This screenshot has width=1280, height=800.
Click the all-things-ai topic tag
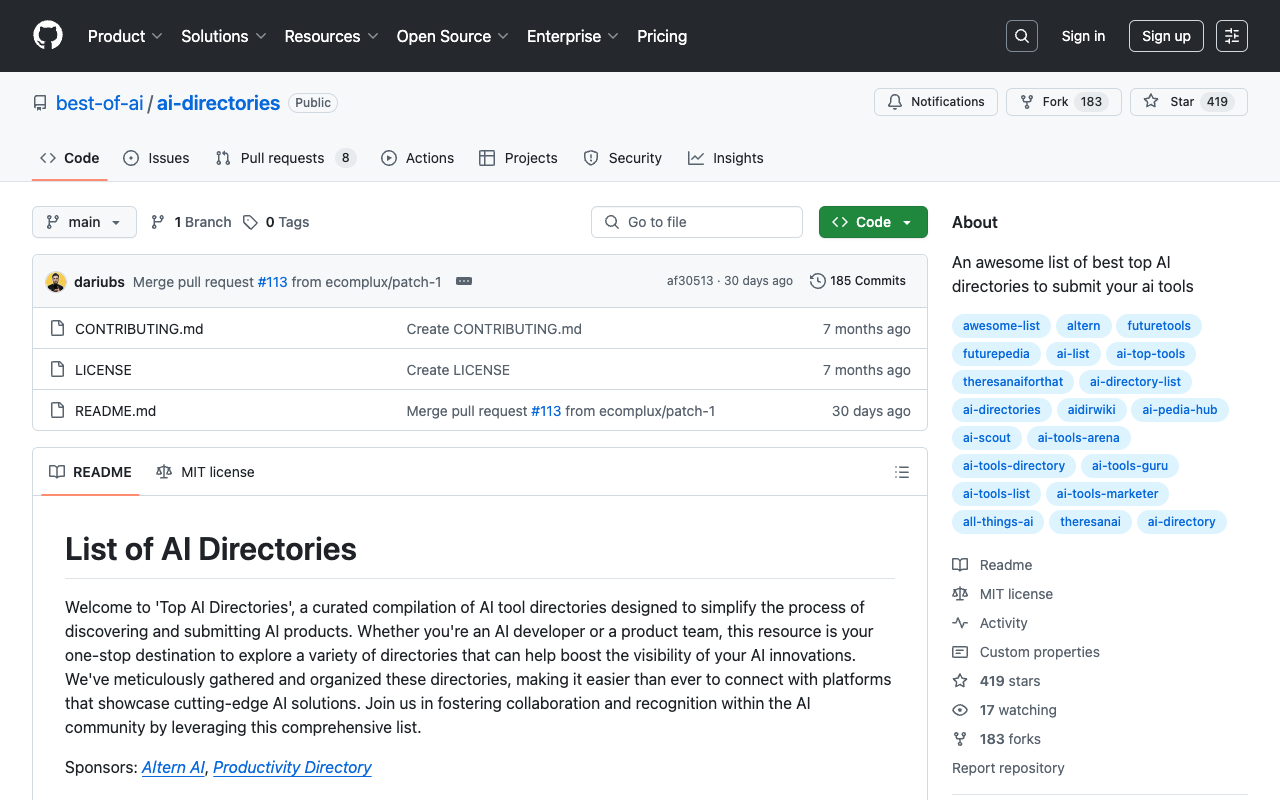pyautogui.click(x=998, y=522)
